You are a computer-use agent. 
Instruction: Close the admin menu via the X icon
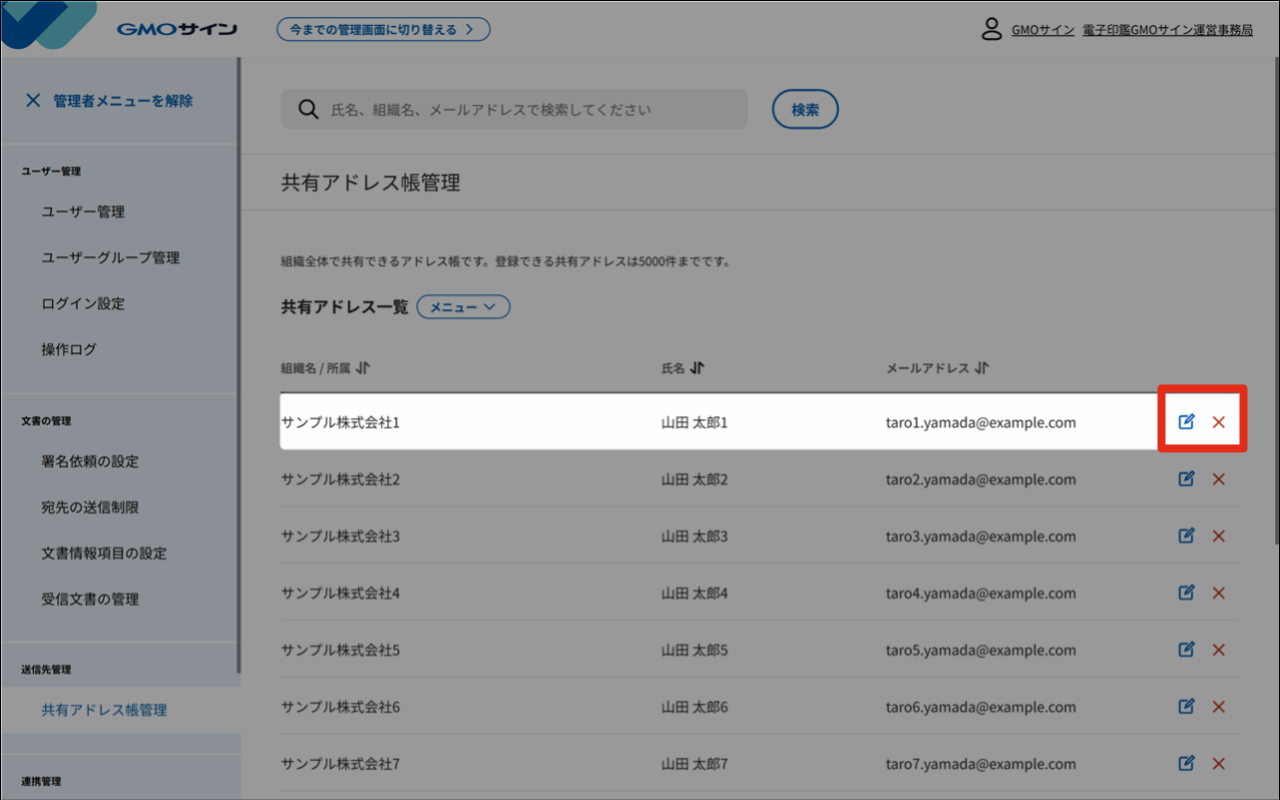pyautogui.click(x=33, y=99)
